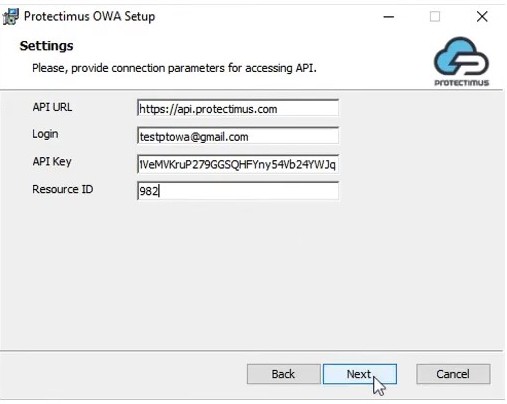This screenshot has width=507, height=404.
Task: Continue the setup with the Next button
Action: (360, 374)
